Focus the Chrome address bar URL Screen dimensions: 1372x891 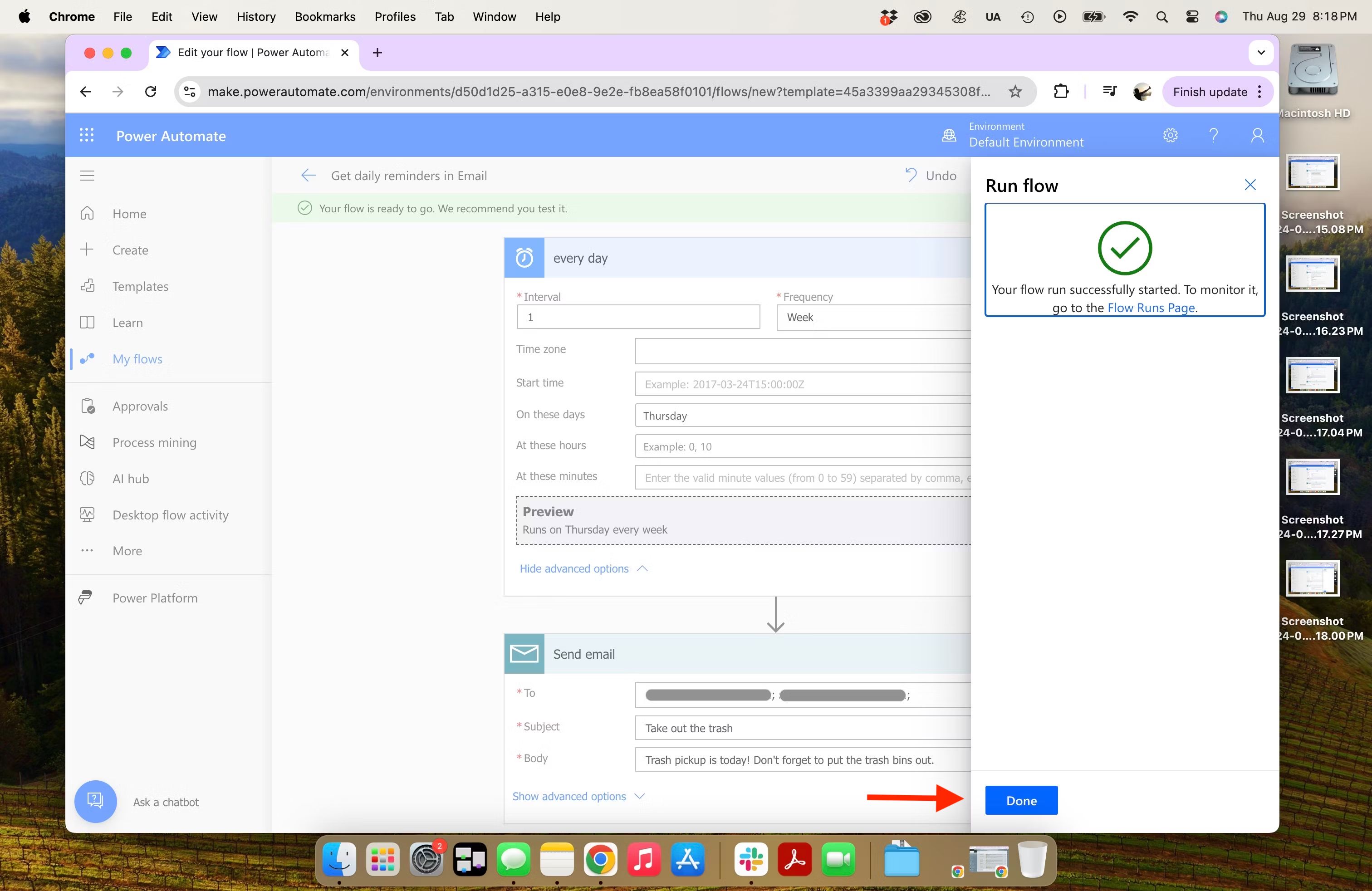[x=599, y=92]
